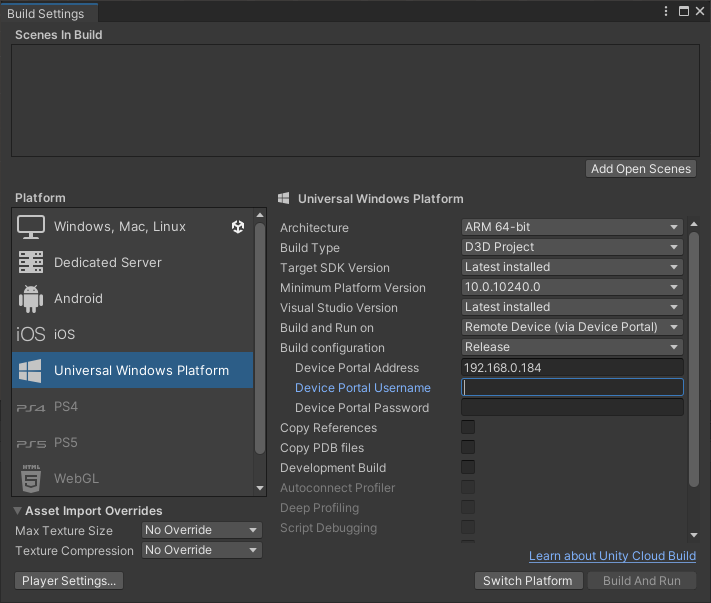The height and width of the screenshot is (603, 711).
Task: Click the Dedicated Server platform icon
Action: [x=31, y=262]
